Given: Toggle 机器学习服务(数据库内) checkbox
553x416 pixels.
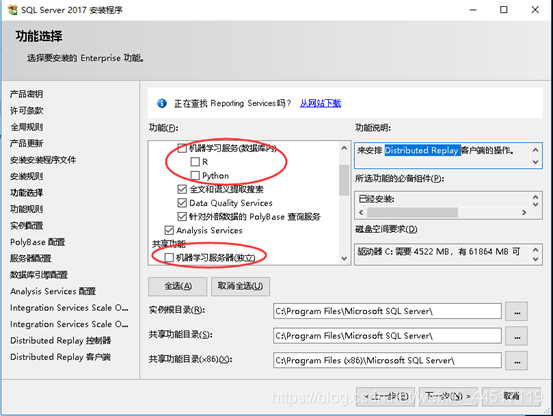Looking at the screenshot, I should pyautogui.click(x=182, y=148).
